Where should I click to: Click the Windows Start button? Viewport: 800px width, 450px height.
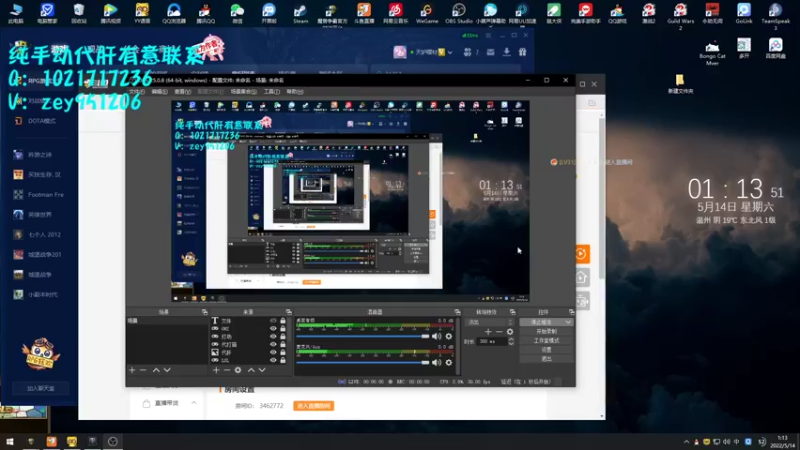(x=10, y=441)
